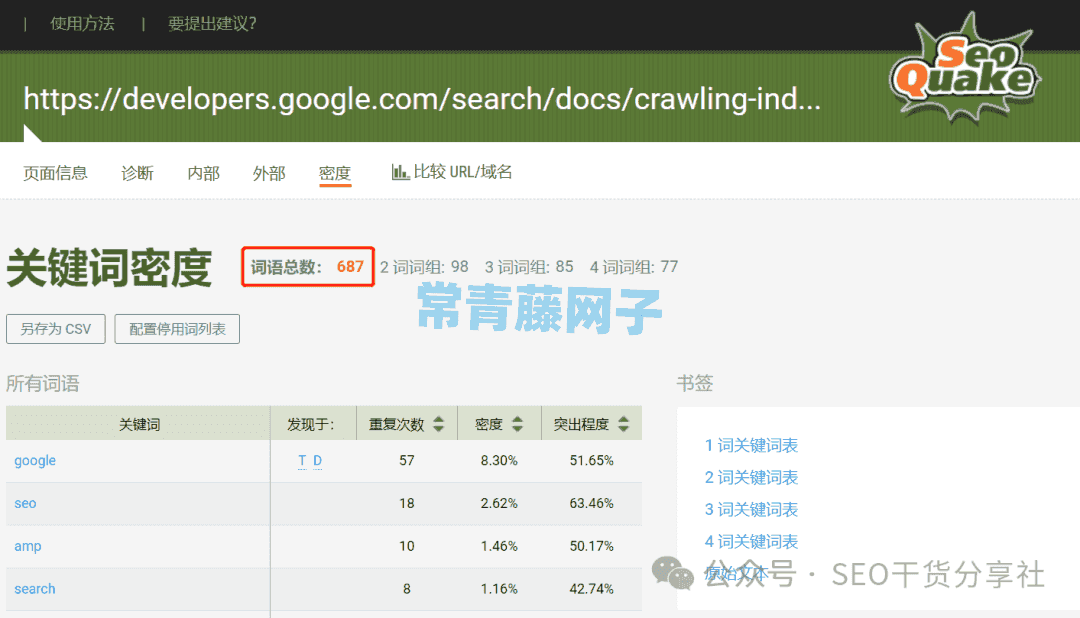1080x618 pixels.
Task: Switch to the 诊断 tab
Action: coord(137,173)
